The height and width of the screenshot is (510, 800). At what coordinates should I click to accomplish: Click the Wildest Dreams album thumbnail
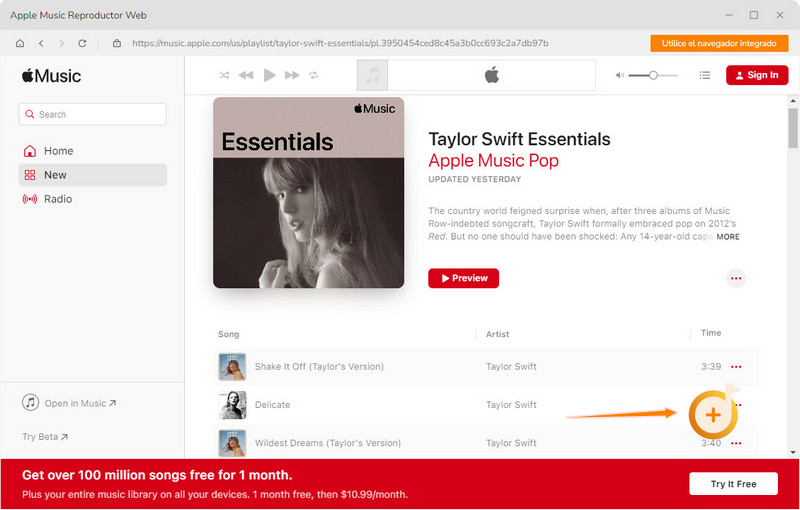(x=232, y=443)
